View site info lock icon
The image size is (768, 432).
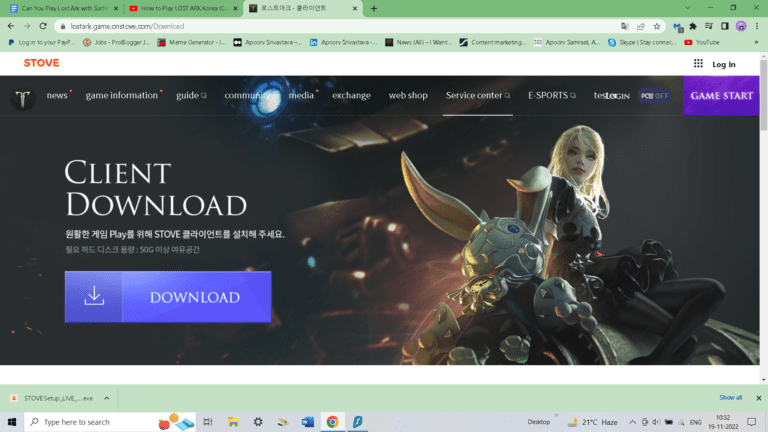click(x=63, y=26)
